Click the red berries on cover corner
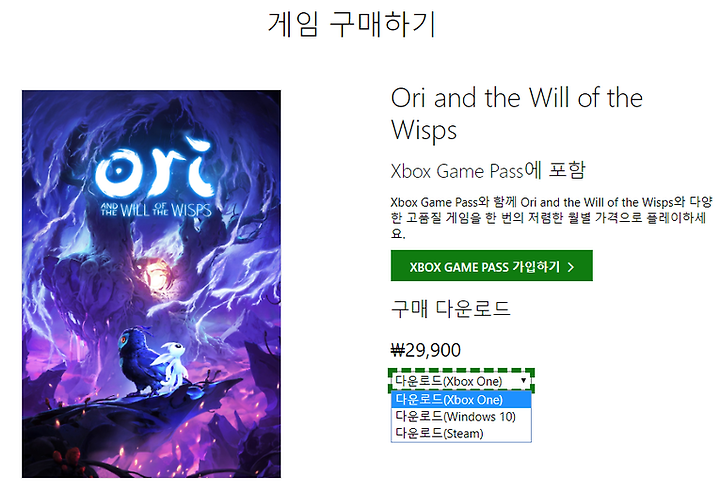 [64, 458]
